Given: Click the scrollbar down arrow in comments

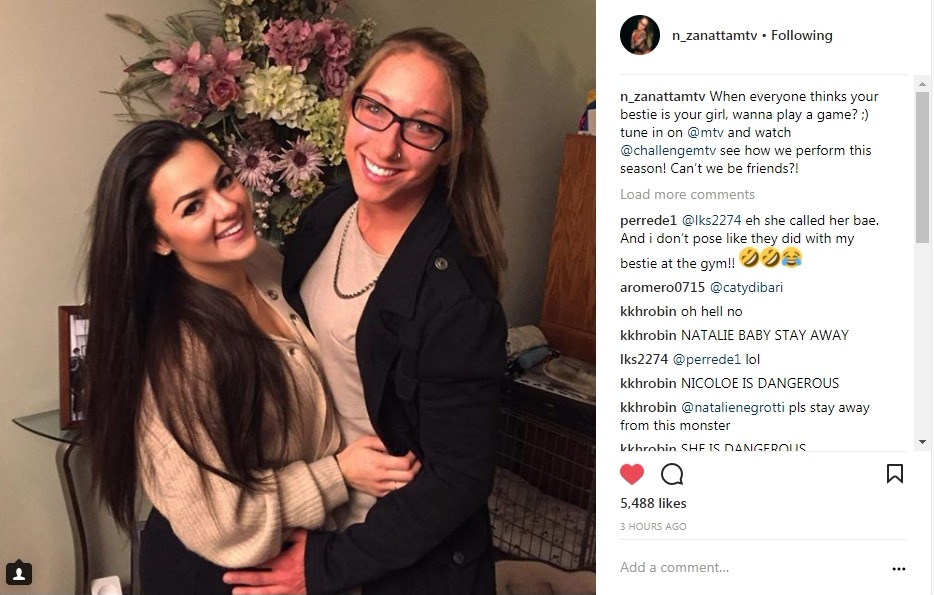Looking at the screenshot, I should coord(923,442).
